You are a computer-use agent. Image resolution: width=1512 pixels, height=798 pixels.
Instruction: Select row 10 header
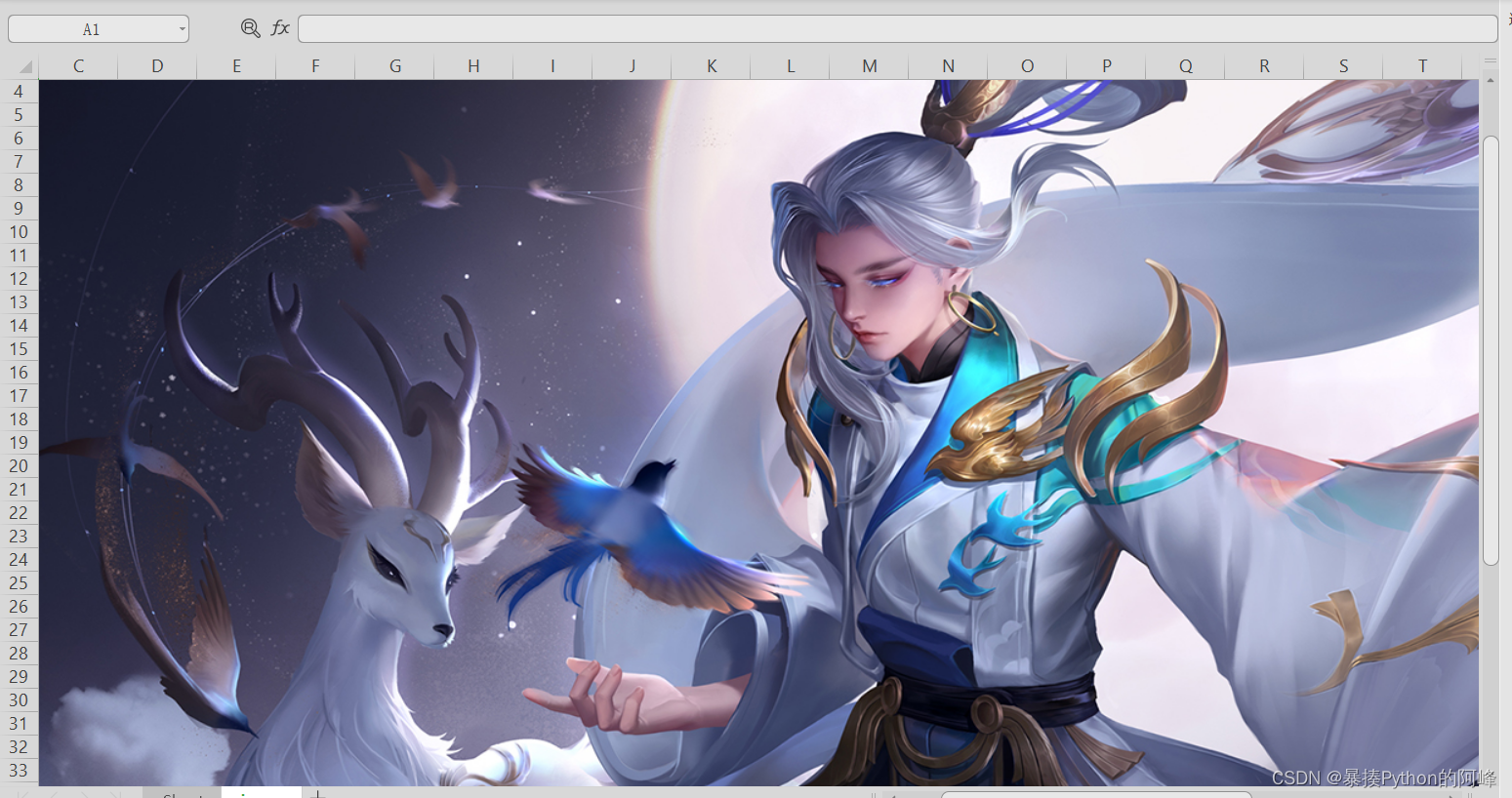click(x=19, y=232)
